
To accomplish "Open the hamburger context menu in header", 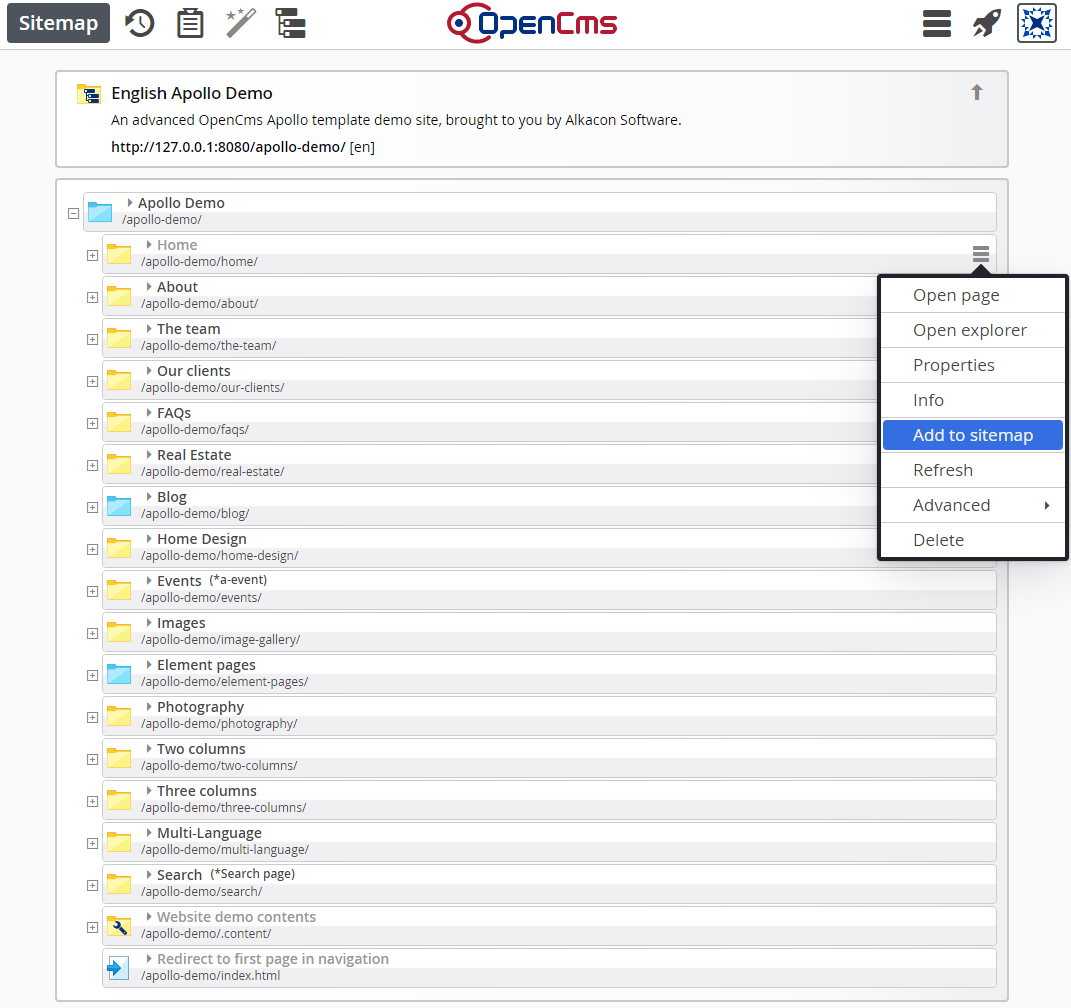I will (936, 23).
